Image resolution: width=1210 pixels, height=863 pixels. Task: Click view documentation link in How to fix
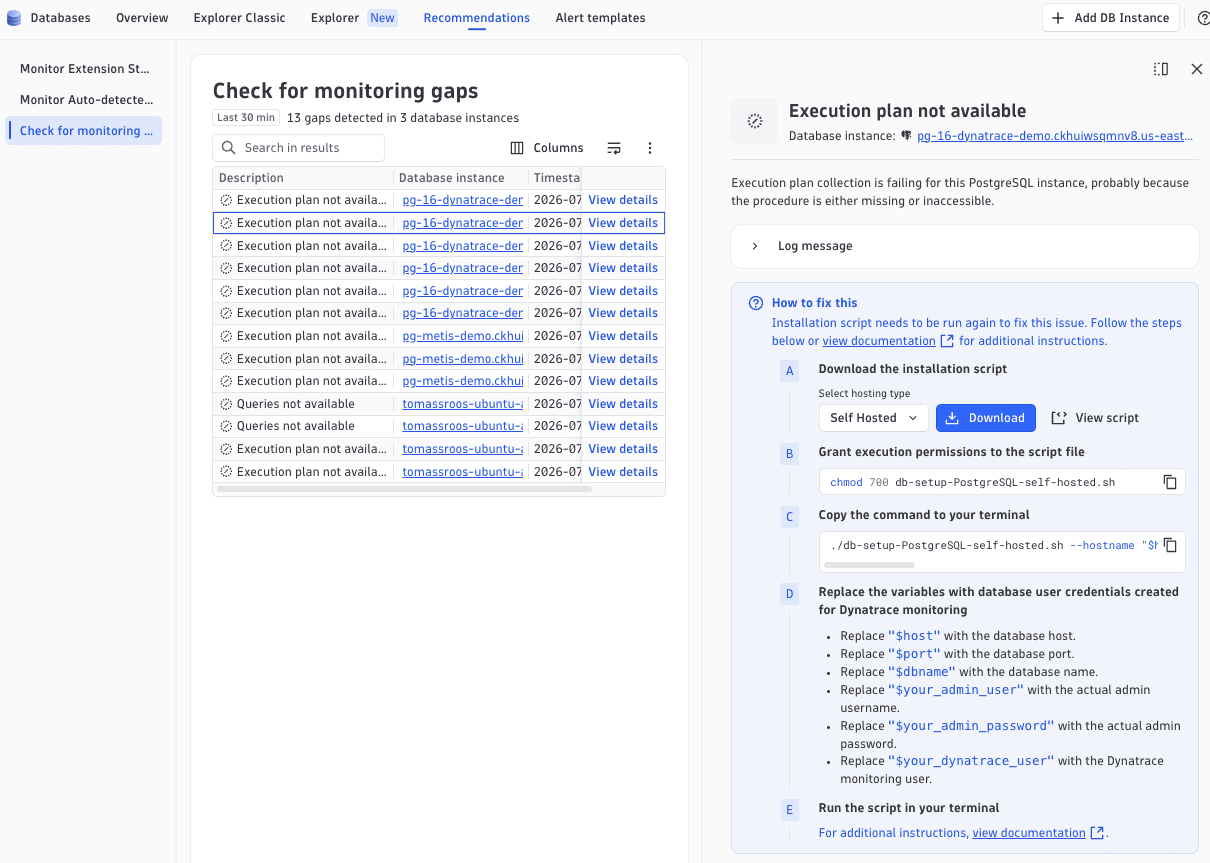pyautogui.click(x=879, y=341)
